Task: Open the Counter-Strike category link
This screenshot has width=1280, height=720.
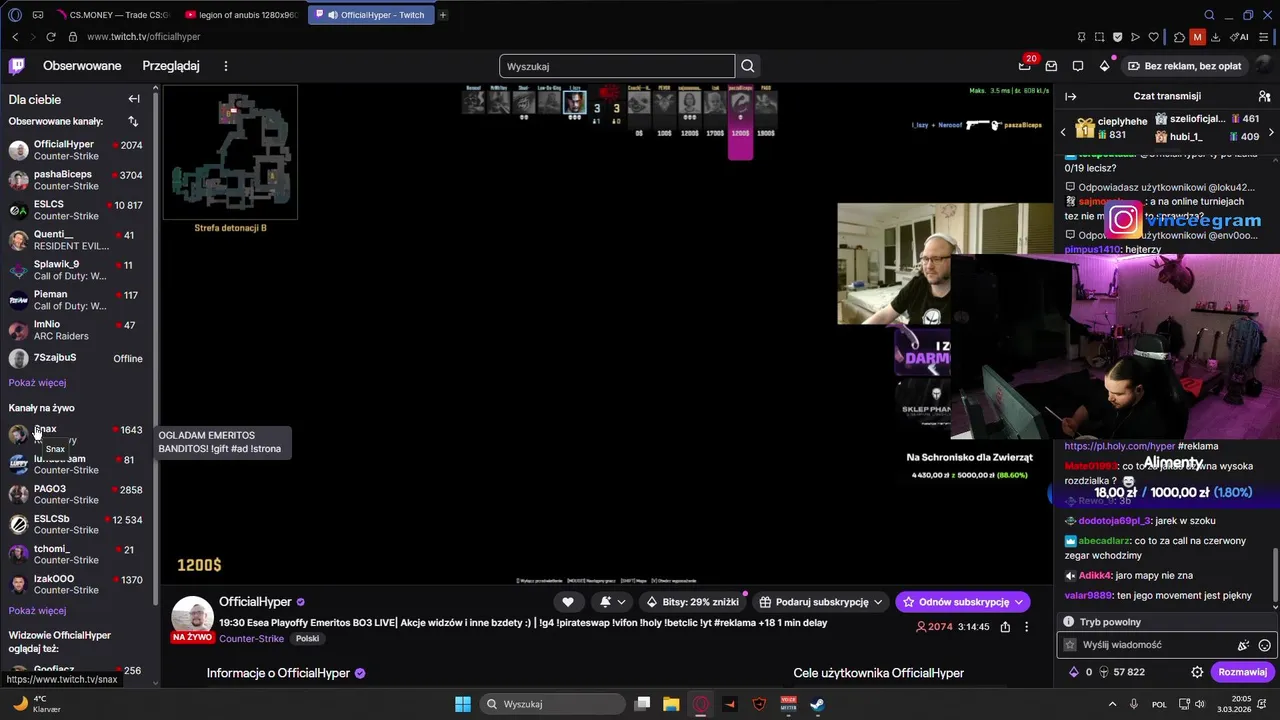Action: (251, 639)
